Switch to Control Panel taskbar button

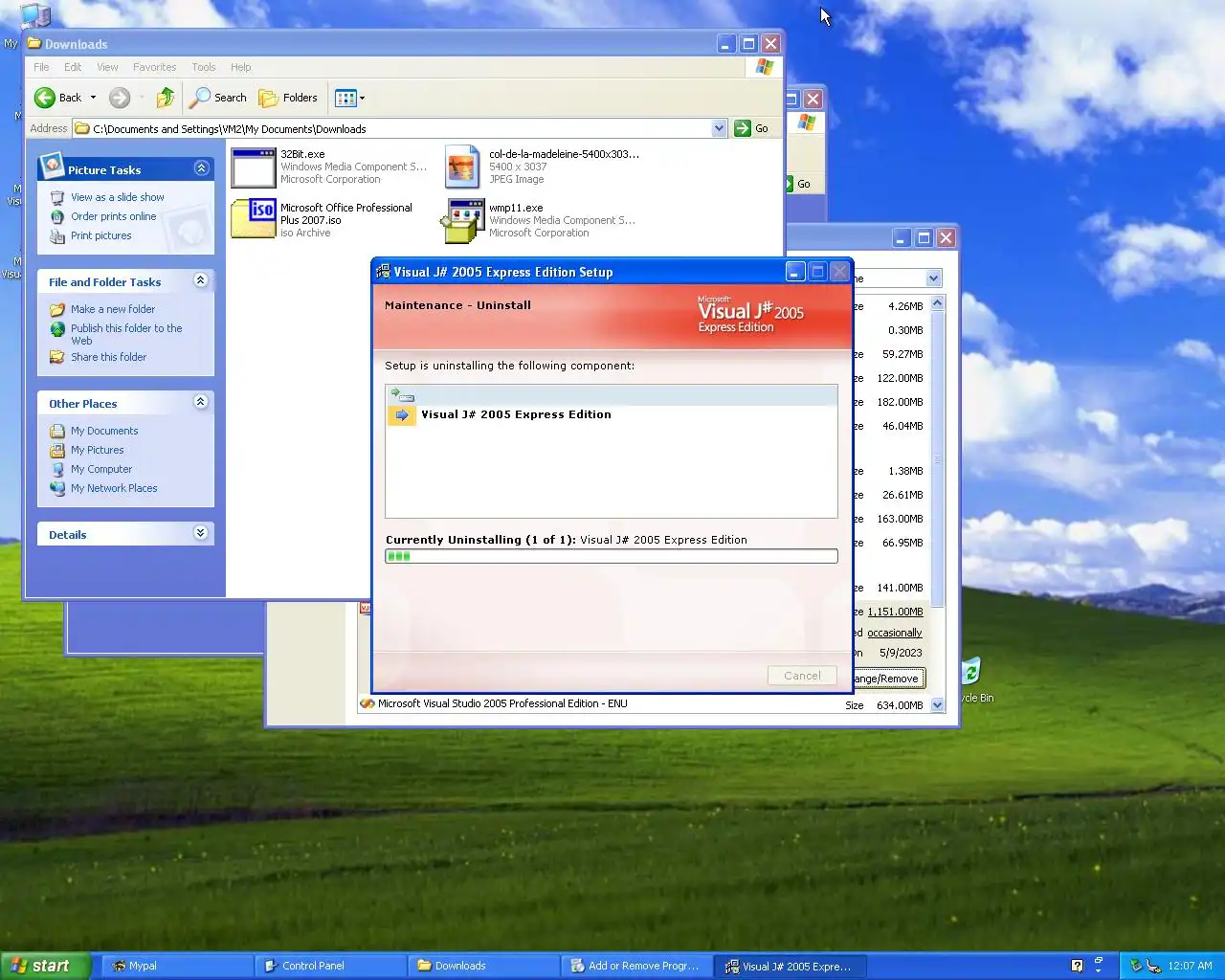coord(330,966)
